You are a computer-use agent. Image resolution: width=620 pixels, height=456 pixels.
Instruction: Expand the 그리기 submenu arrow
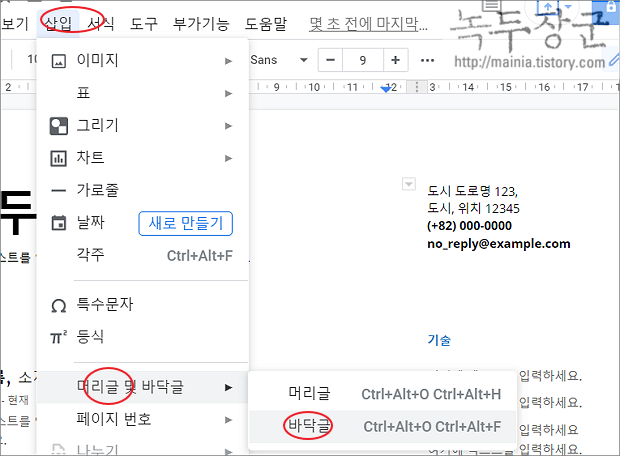click(x=228, y=126)
